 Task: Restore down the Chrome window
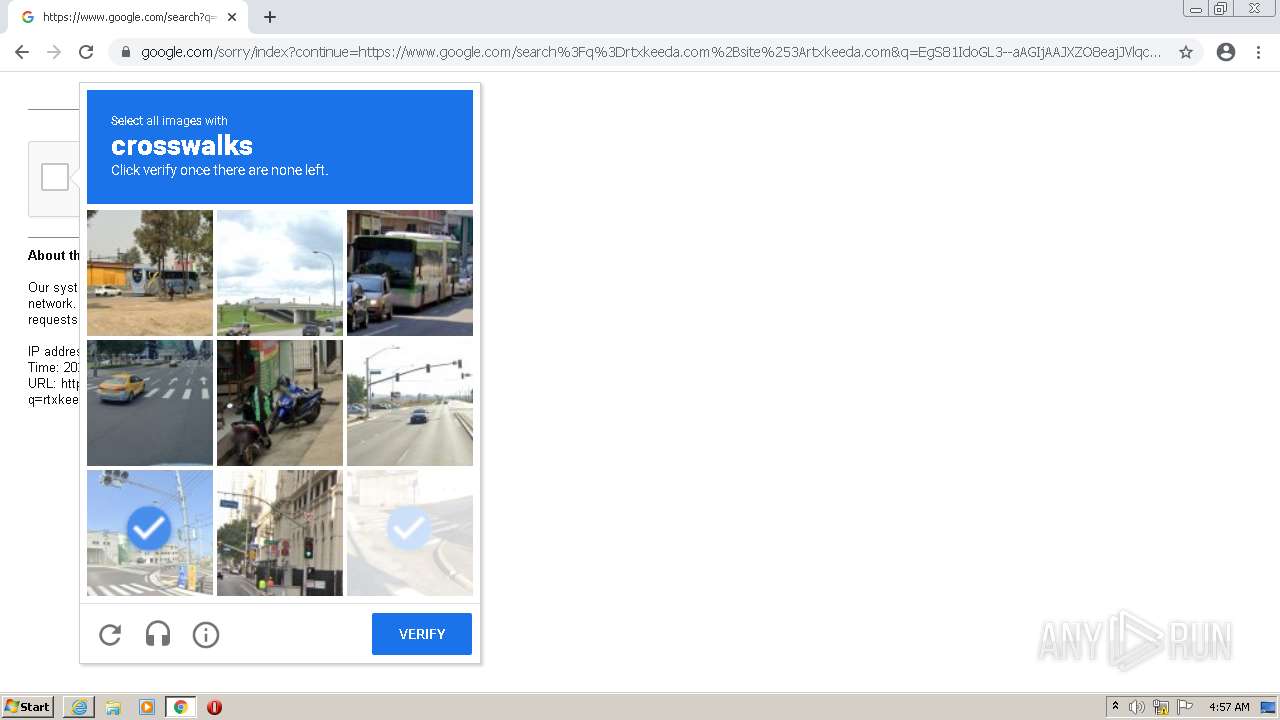tap(1221, 8)
